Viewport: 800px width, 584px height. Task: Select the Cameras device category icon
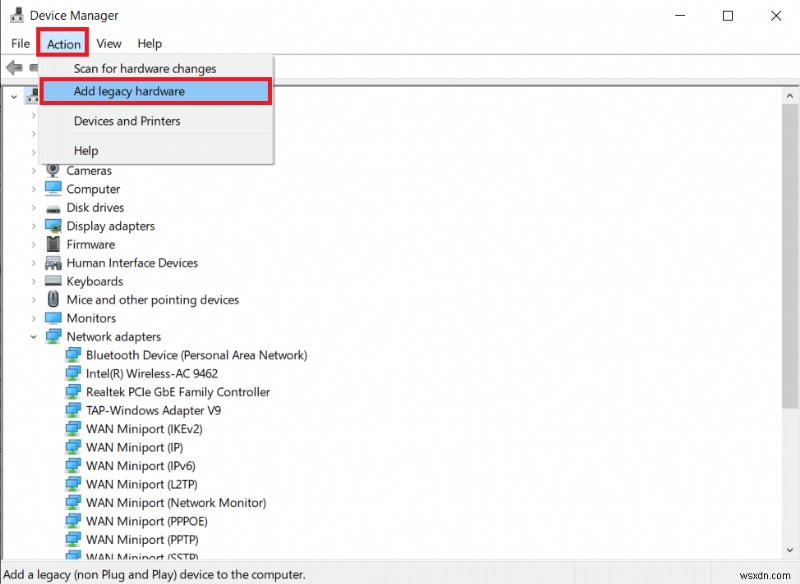[51, 170]
